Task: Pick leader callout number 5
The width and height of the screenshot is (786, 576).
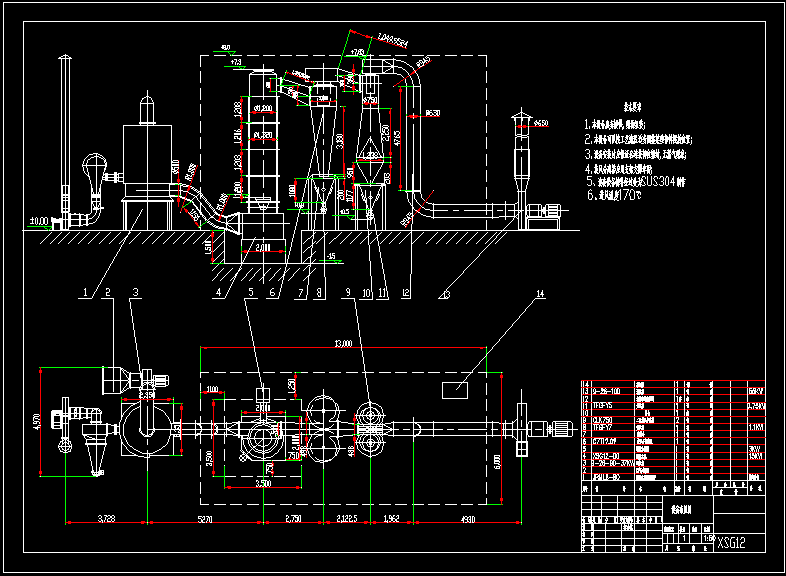Action: (251, 292)
